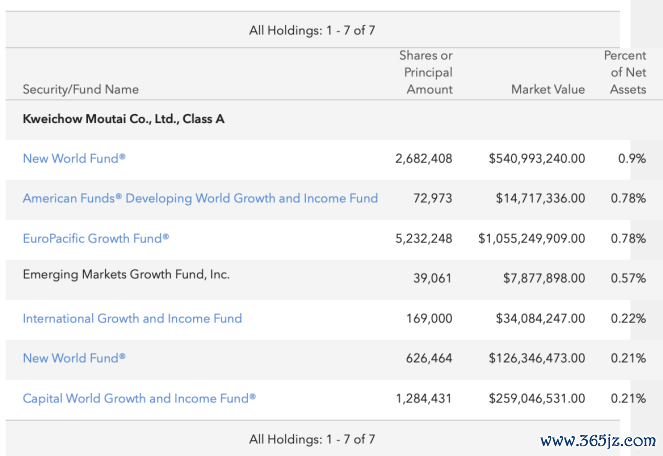
Task: Click the $259,046,531.00 market value cell
Action: coord(537,398)
